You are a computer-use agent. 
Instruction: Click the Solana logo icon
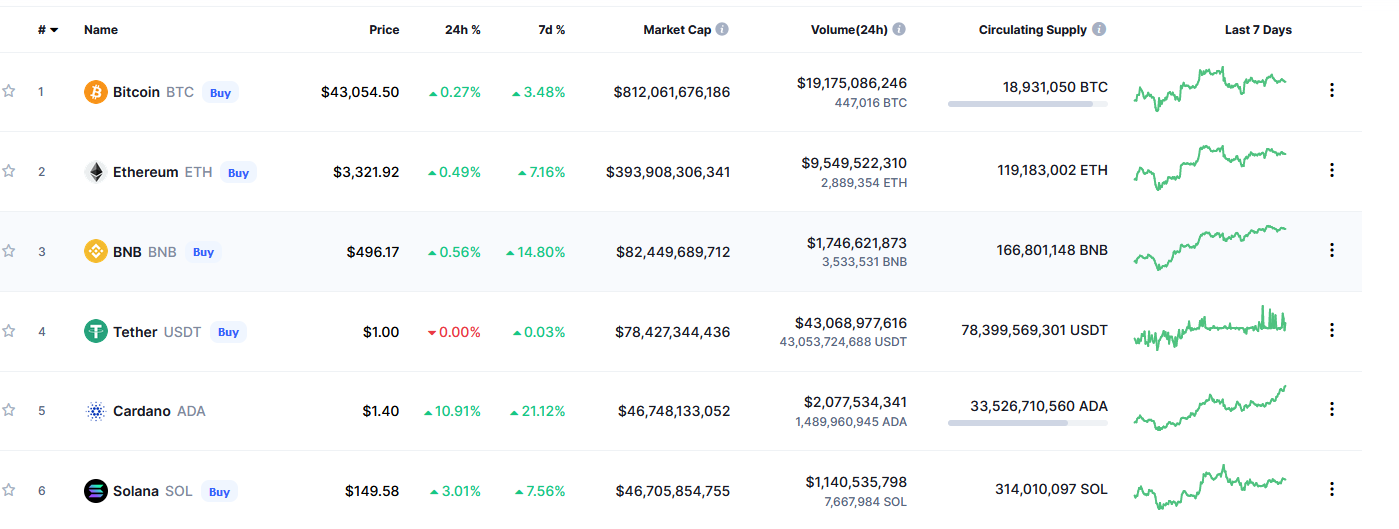click(96, 491)
